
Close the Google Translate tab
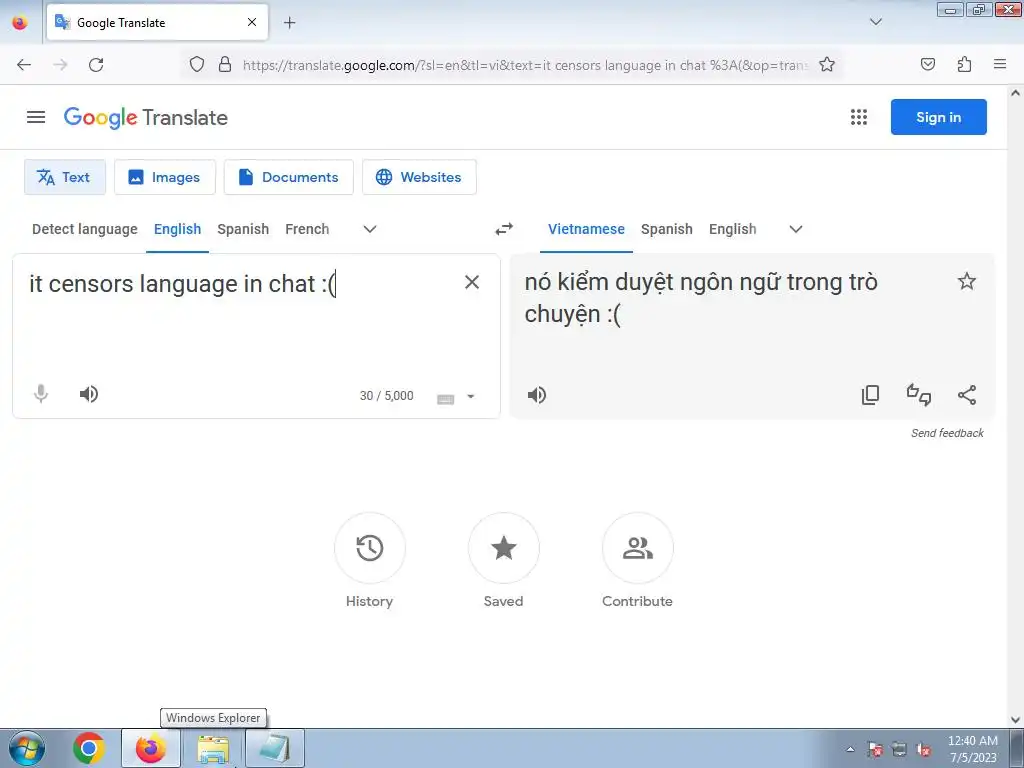(x=251, y=22)
